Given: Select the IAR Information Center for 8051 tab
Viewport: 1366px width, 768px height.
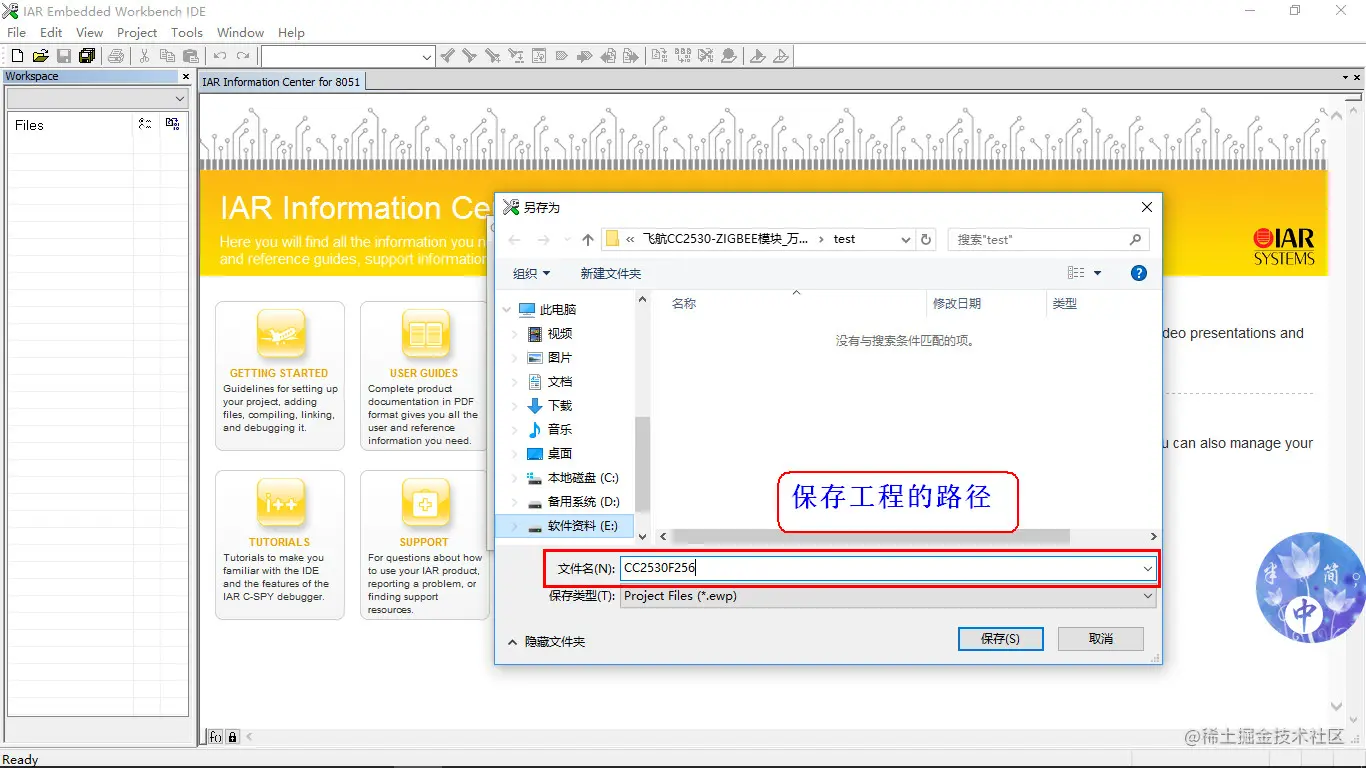Looking at the screenshot, I should (281, 82).
